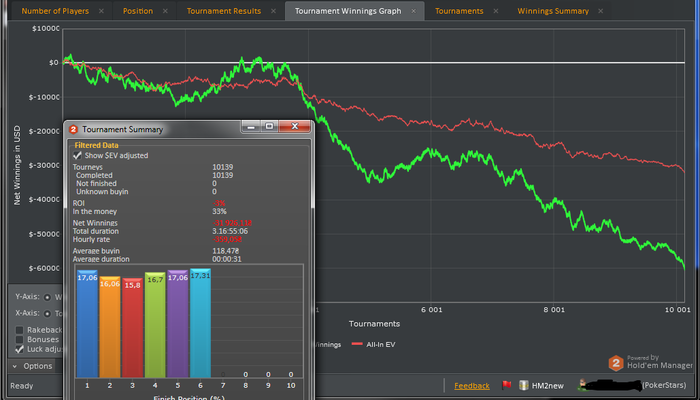
Task: Open the Tournaments tab
Action: tap(459, 11)
